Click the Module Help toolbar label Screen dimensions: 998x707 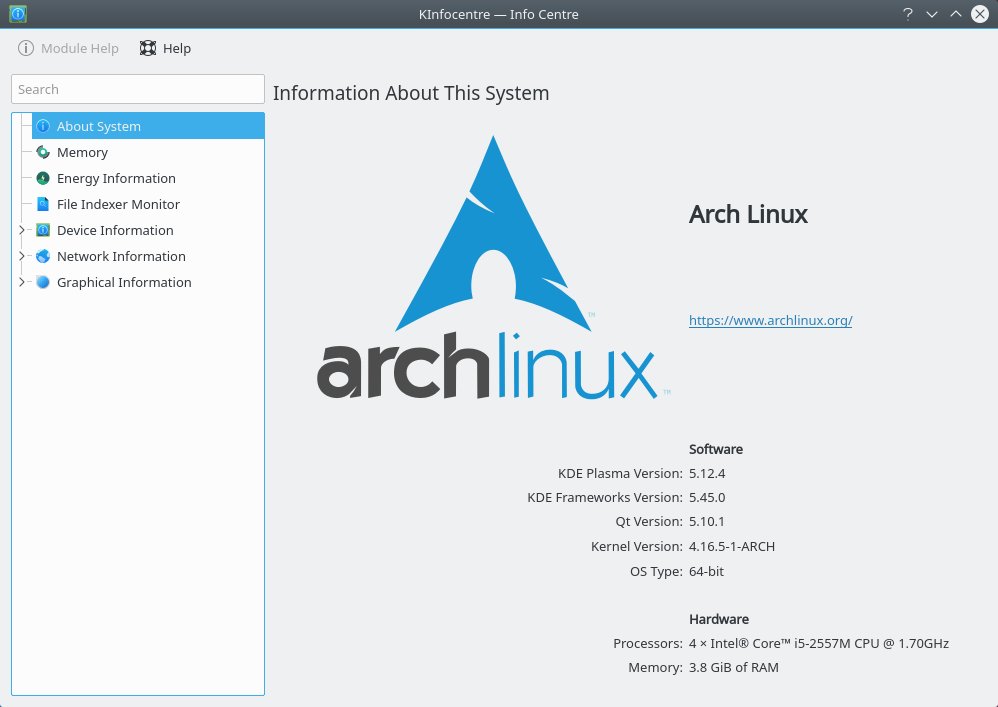pyautogui.click(x=80, y=48)
